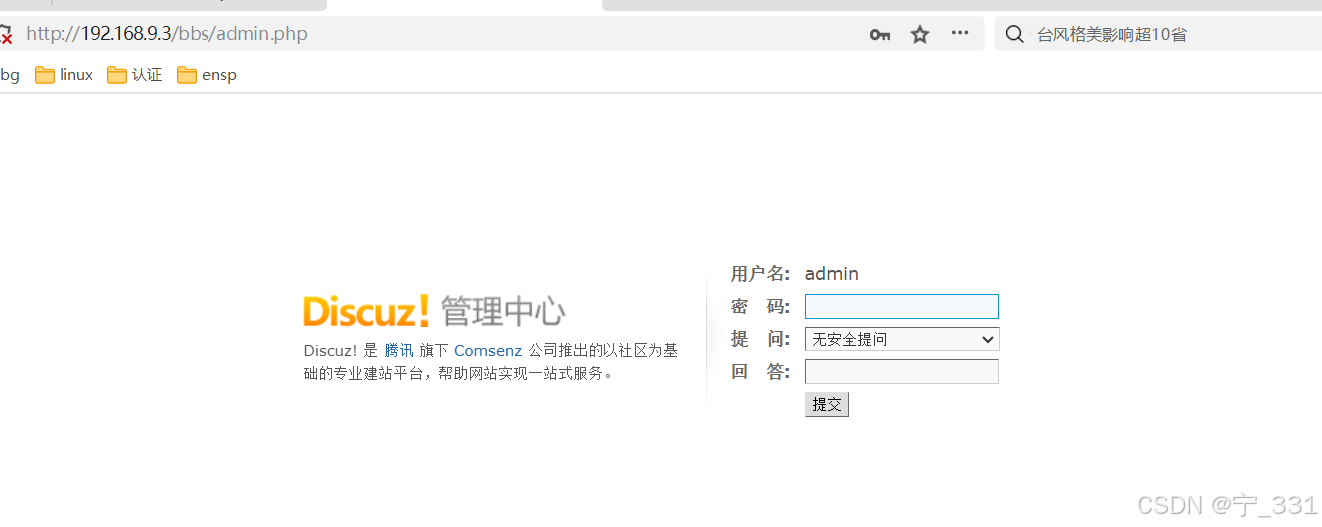
Task: Click the admin username text
Action: pos(832,274)
